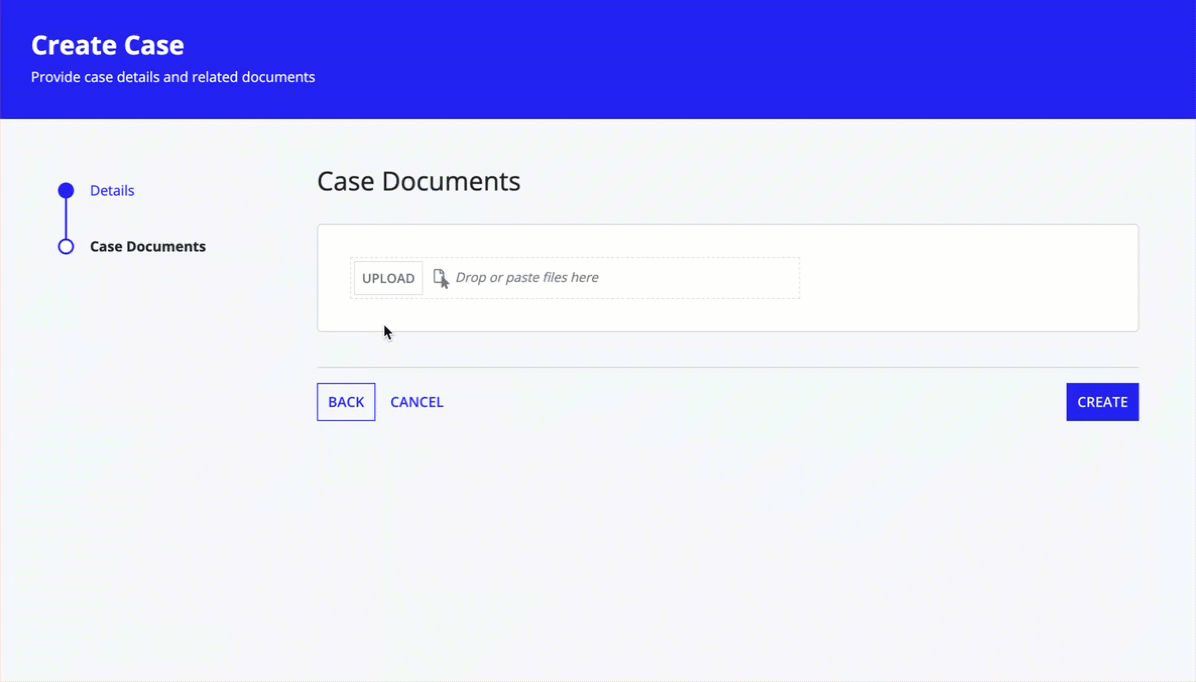
Task: Click the blue header banner subtitle text
Action: 172,76
